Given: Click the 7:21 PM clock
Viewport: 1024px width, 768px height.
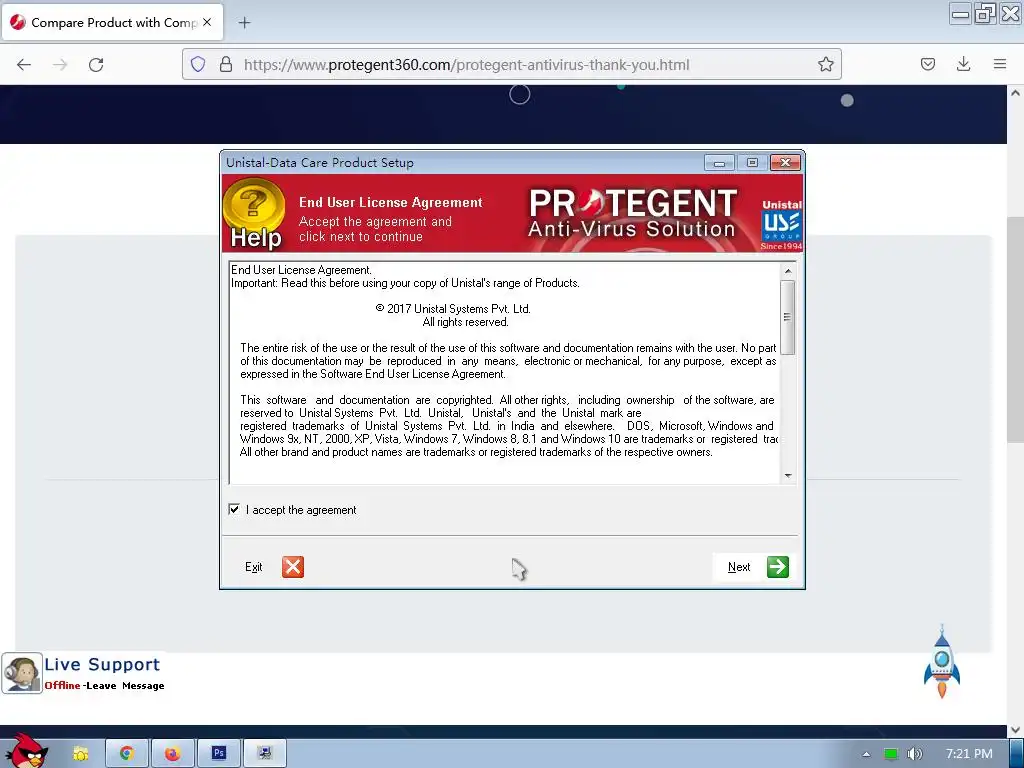Looking at the screenshot, I should tap(969, 754).
